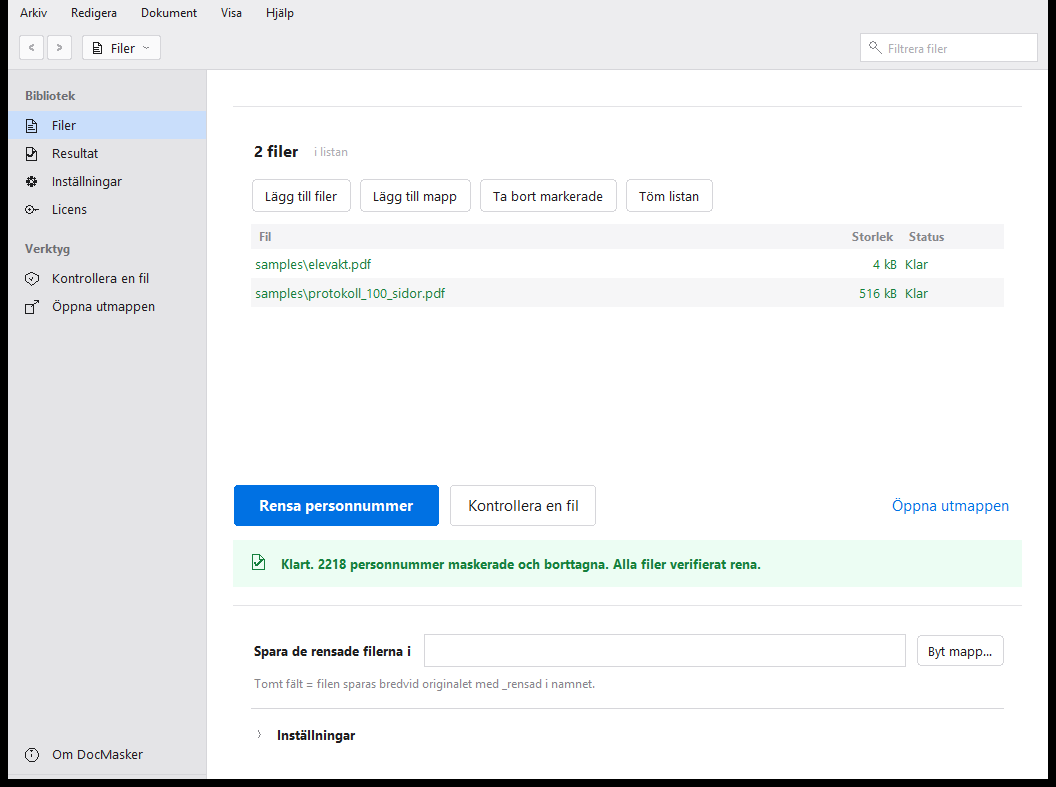Open the Arkiv menu
1056x787 pixels.
point(34,13)
